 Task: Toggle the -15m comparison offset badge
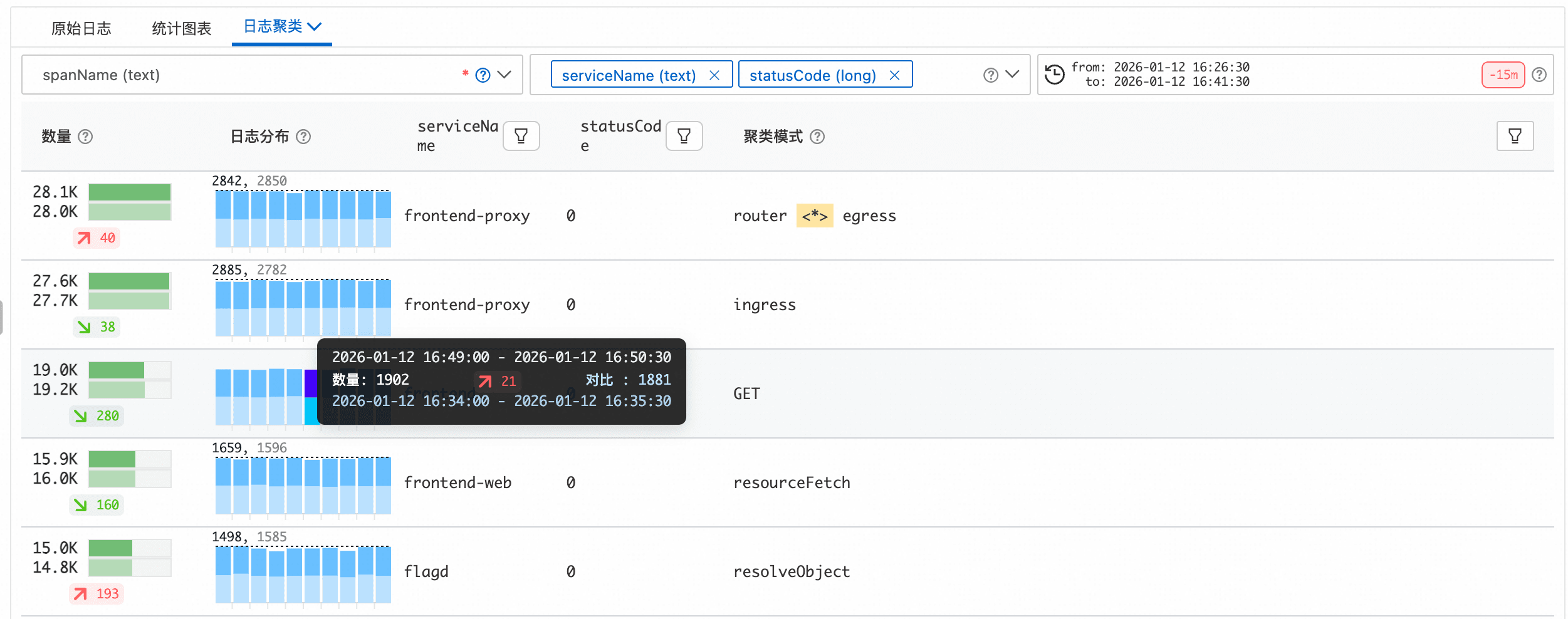click(1503, 75)
